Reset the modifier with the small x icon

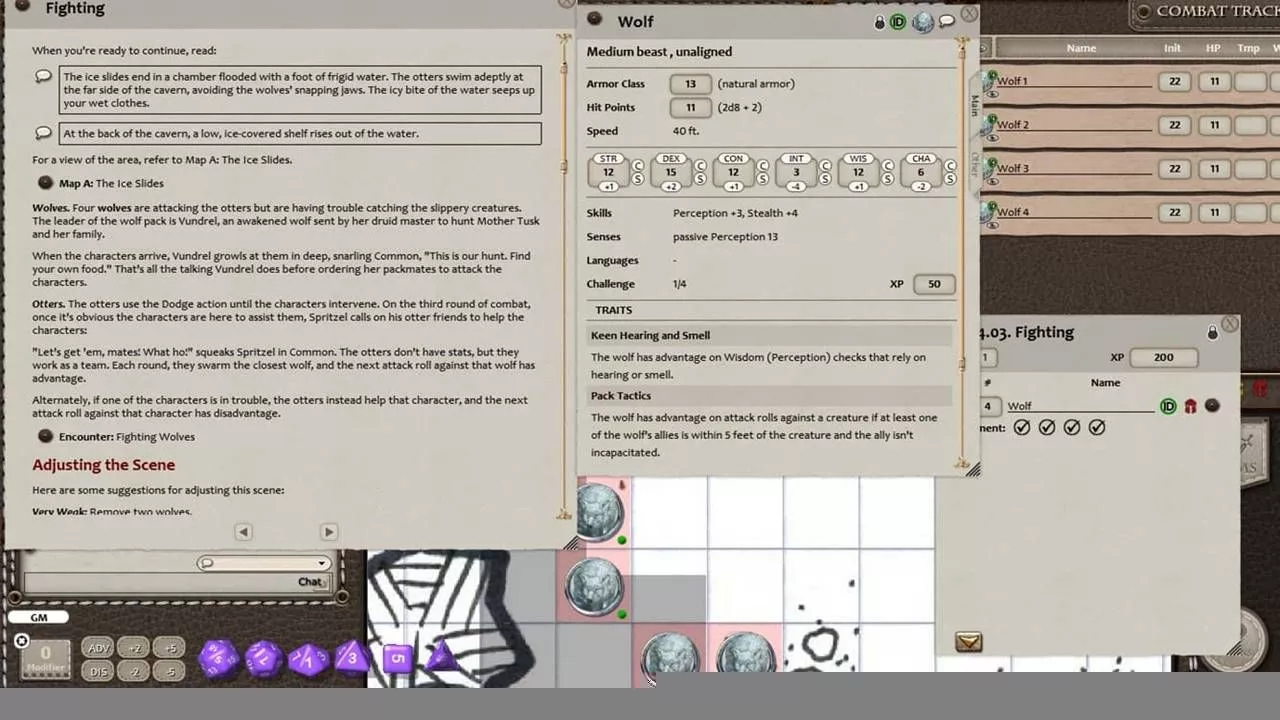21,641
